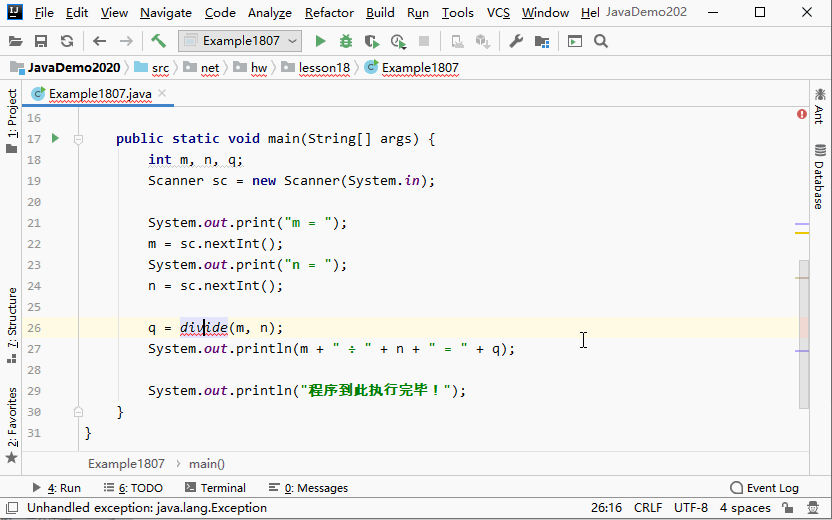Open the File menu
Image resolution: width=832 pixels, height=520 pixels.
pos(44,13)
